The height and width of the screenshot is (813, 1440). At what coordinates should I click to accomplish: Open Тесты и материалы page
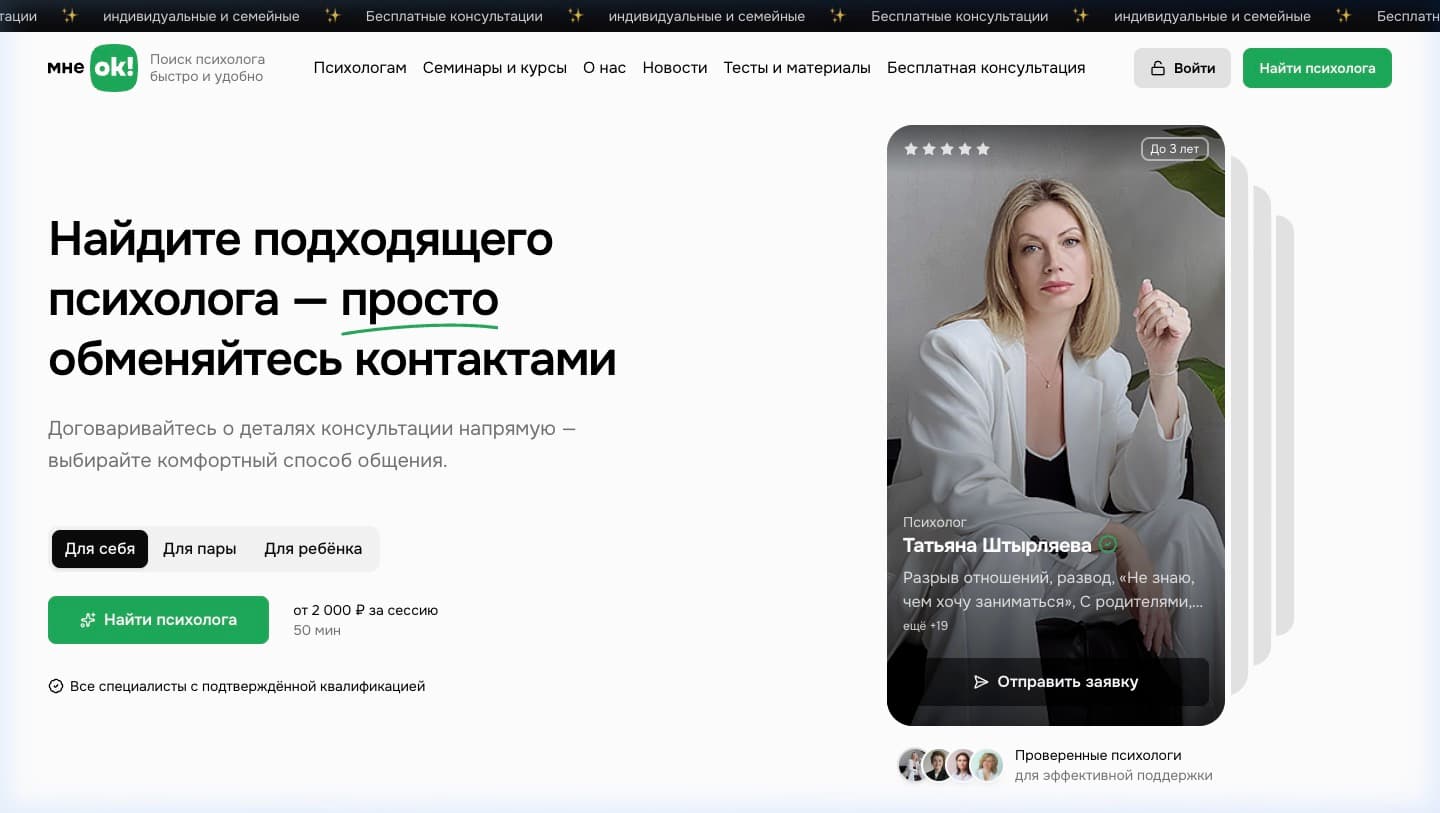[797, 68]
